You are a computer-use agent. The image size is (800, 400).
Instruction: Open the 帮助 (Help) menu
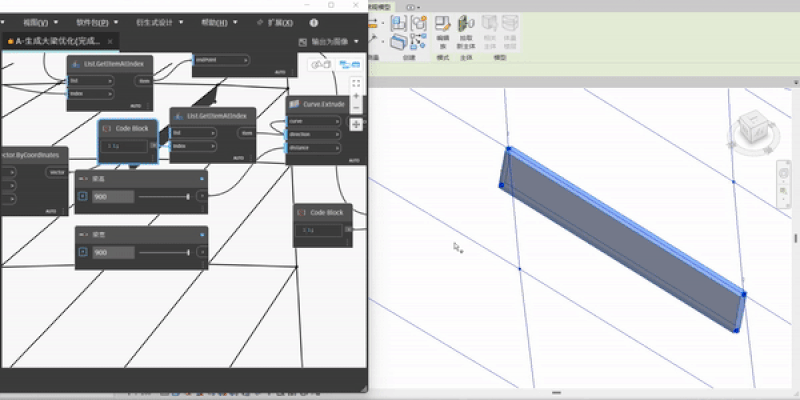(x=215, y=22)
